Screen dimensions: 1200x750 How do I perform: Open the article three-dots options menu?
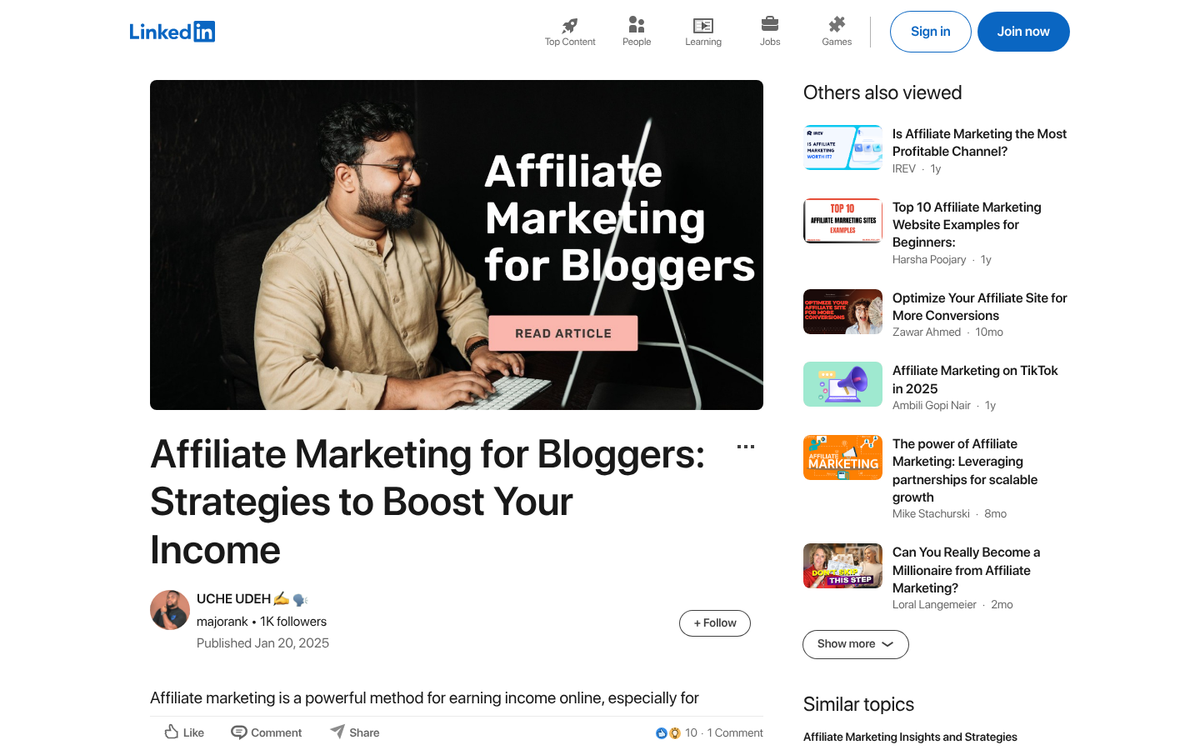tap(745, 447)
